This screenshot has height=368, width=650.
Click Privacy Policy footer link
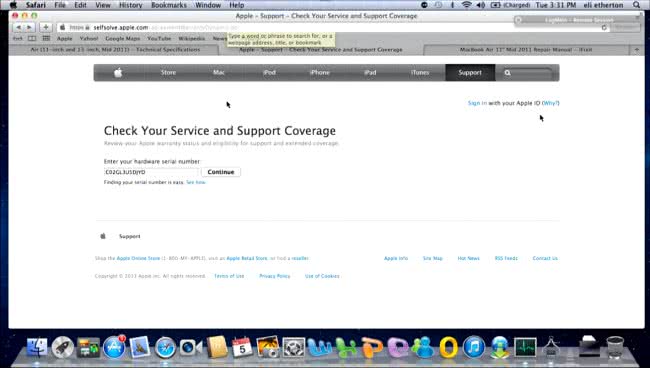tap(274, 276)
